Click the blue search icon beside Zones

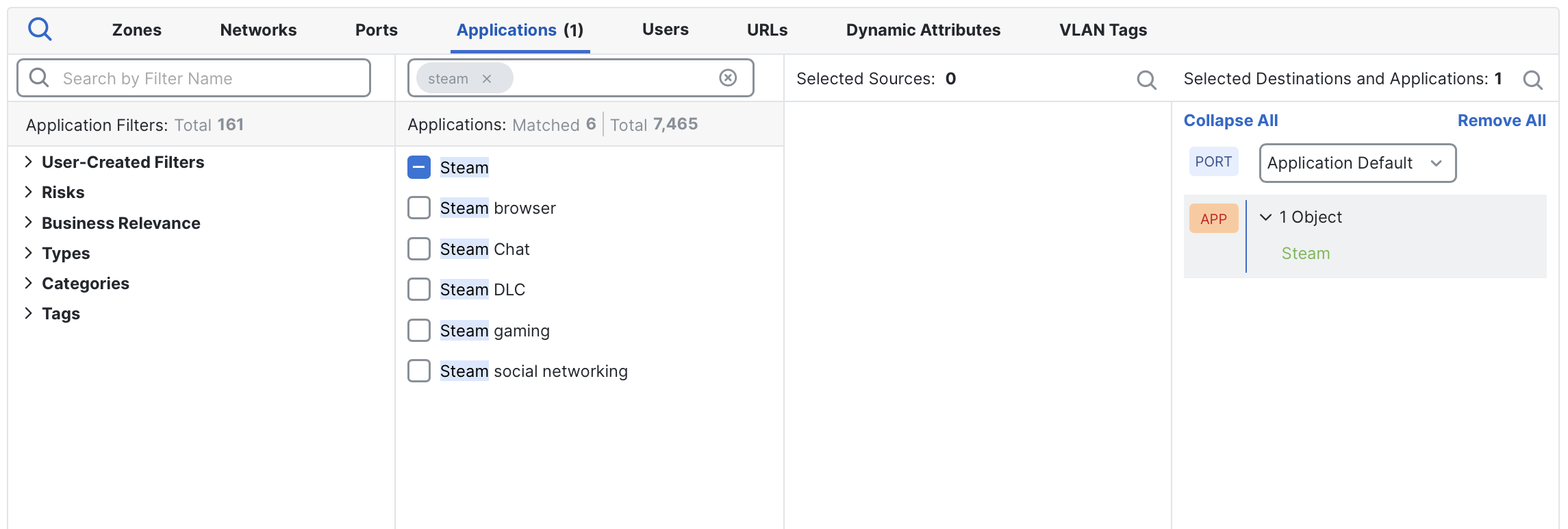pyautogui.click(x=40, y=29)
